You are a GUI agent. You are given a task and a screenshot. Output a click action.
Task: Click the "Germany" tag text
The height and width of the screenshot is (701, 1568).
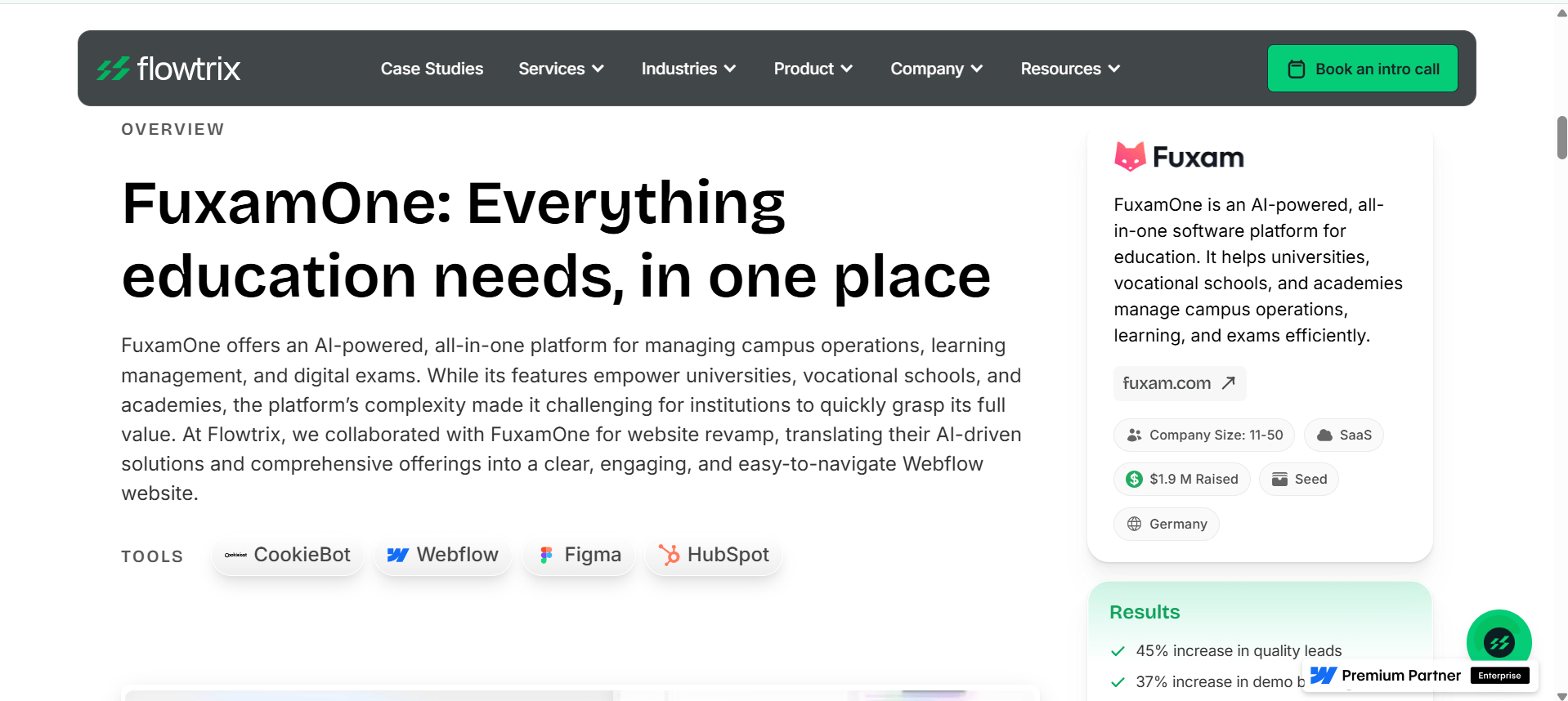point(1178,524)
